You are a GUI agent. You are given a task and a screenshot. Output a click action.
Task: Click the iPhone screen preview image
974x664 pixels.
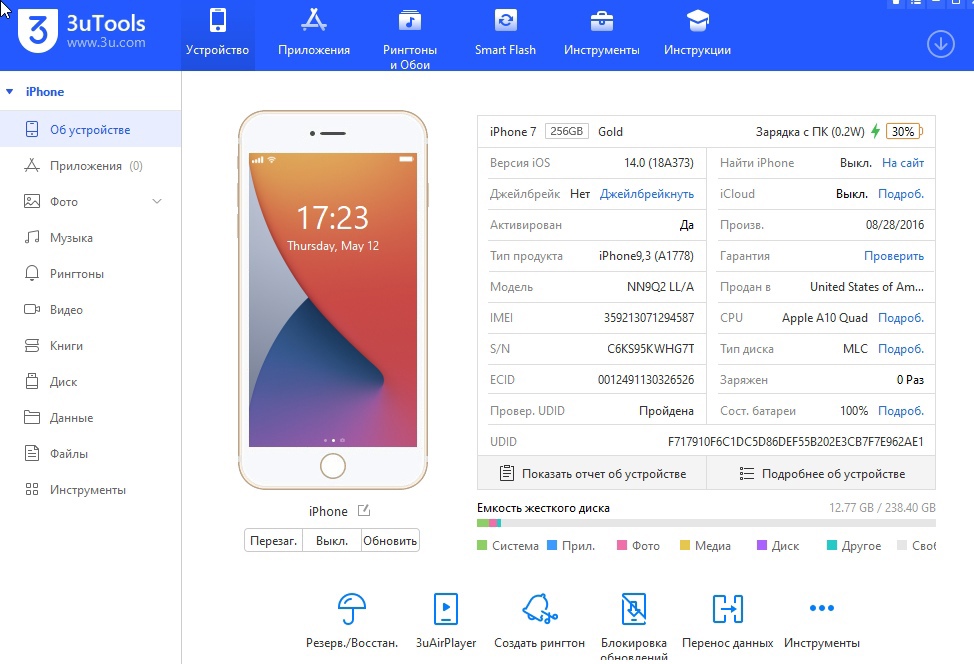(333, 300)
